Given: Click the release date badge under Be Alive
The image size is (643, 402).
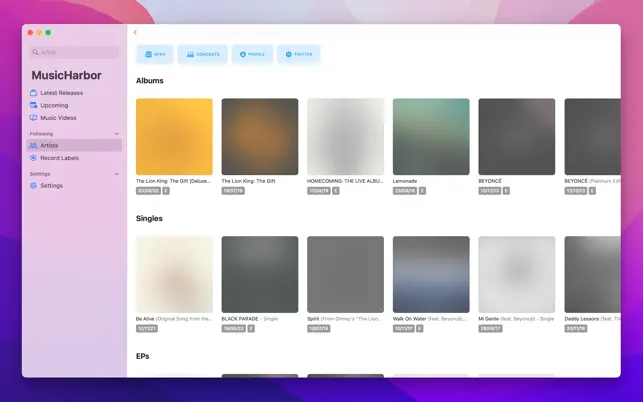Looking at the screenshot, I should [147, 329].
